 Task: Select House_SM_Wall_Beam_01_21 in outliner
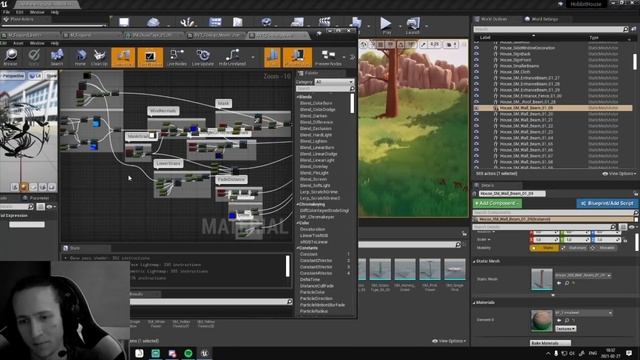(526, 120)
